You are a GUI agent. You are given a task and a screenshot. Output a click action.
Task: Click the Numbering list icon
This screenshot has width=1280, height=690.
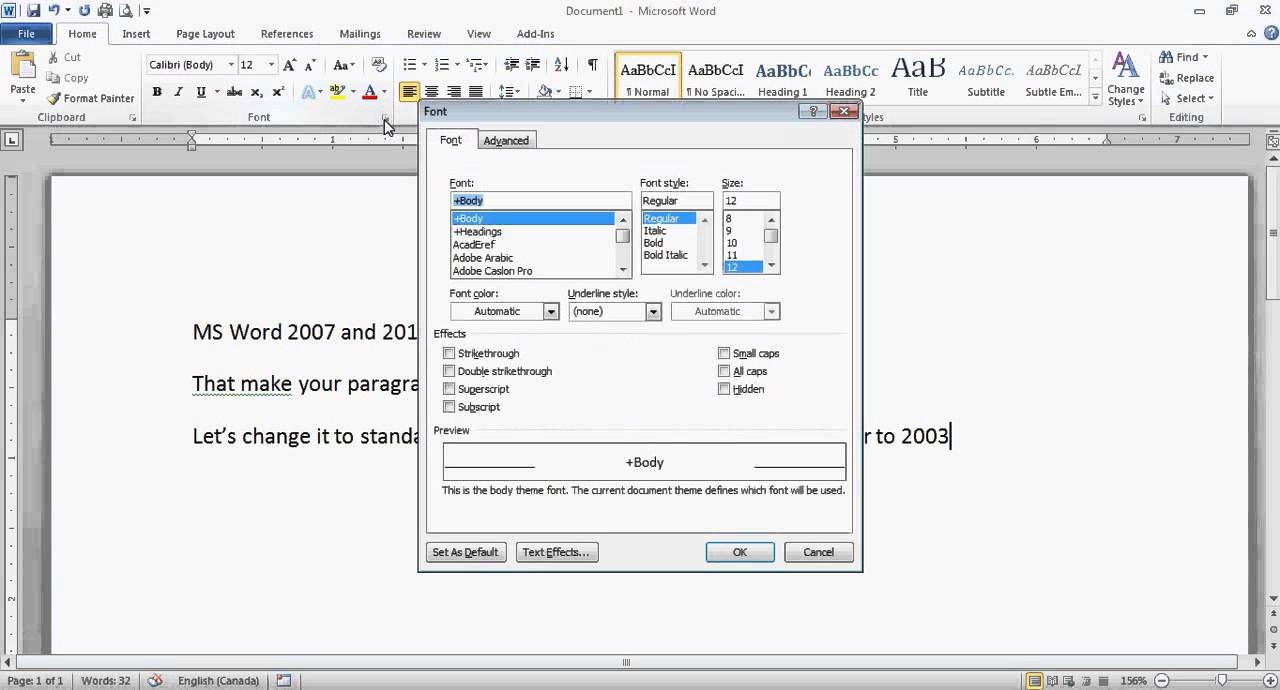[442, 65]
